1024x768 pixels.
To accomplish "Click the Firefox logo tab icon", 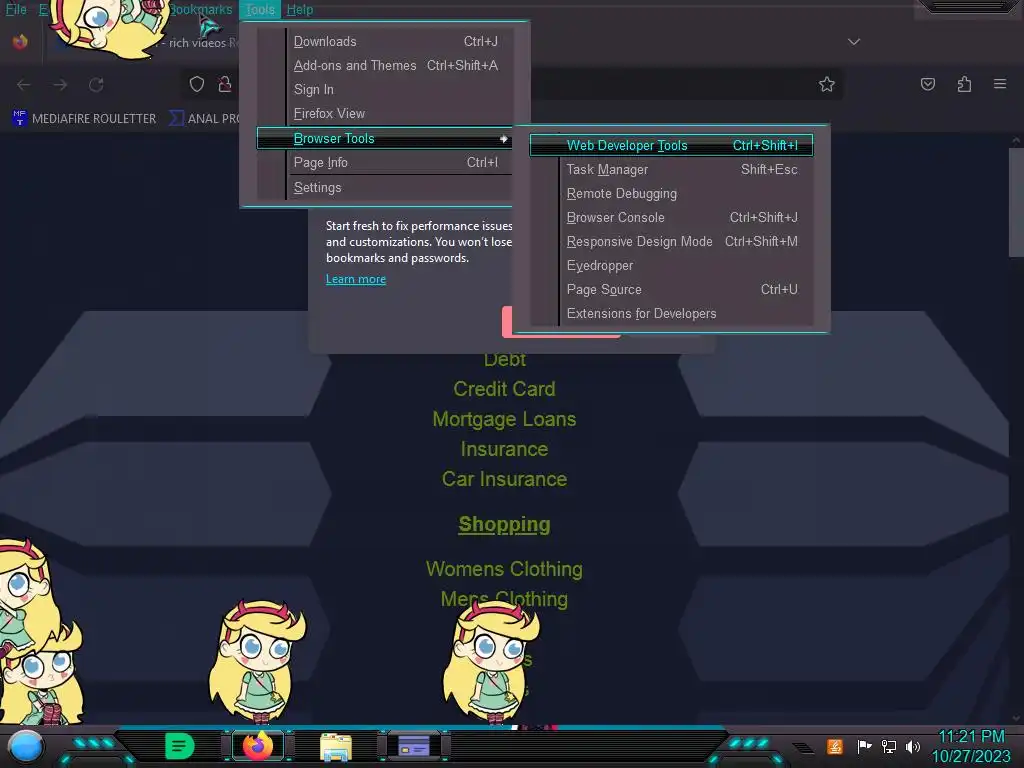I will (20, 42).
